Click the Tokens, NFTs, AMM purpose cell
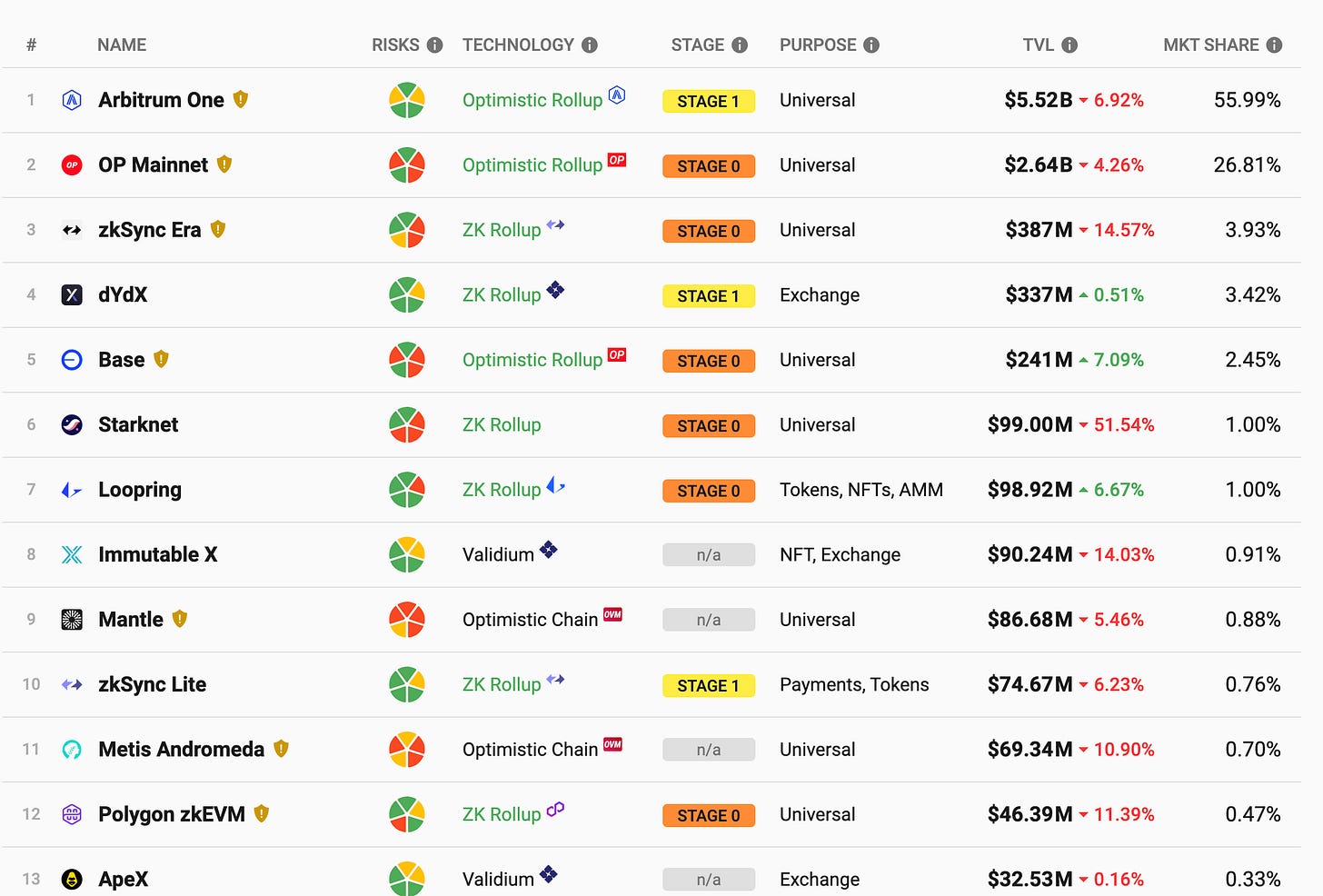The image size is (1323, 896). (x=861, y=490)
